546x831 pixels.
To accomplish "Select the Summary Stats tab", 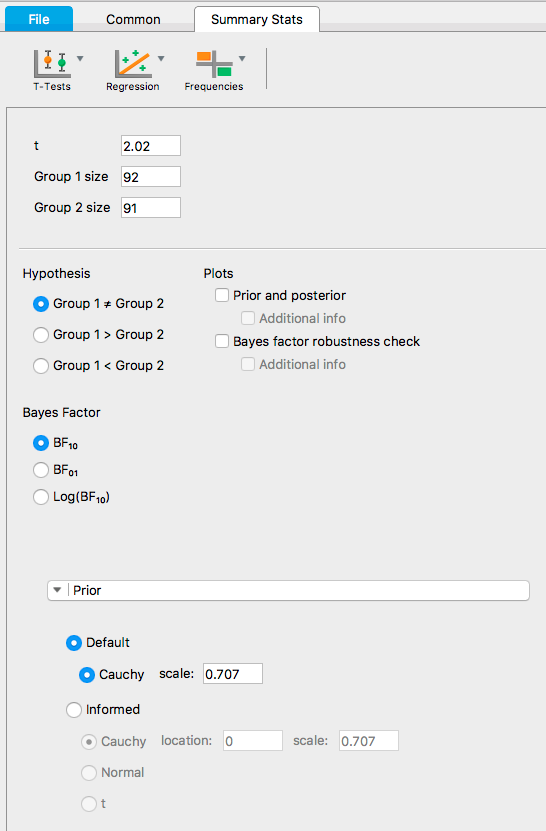I will [257, 20].
